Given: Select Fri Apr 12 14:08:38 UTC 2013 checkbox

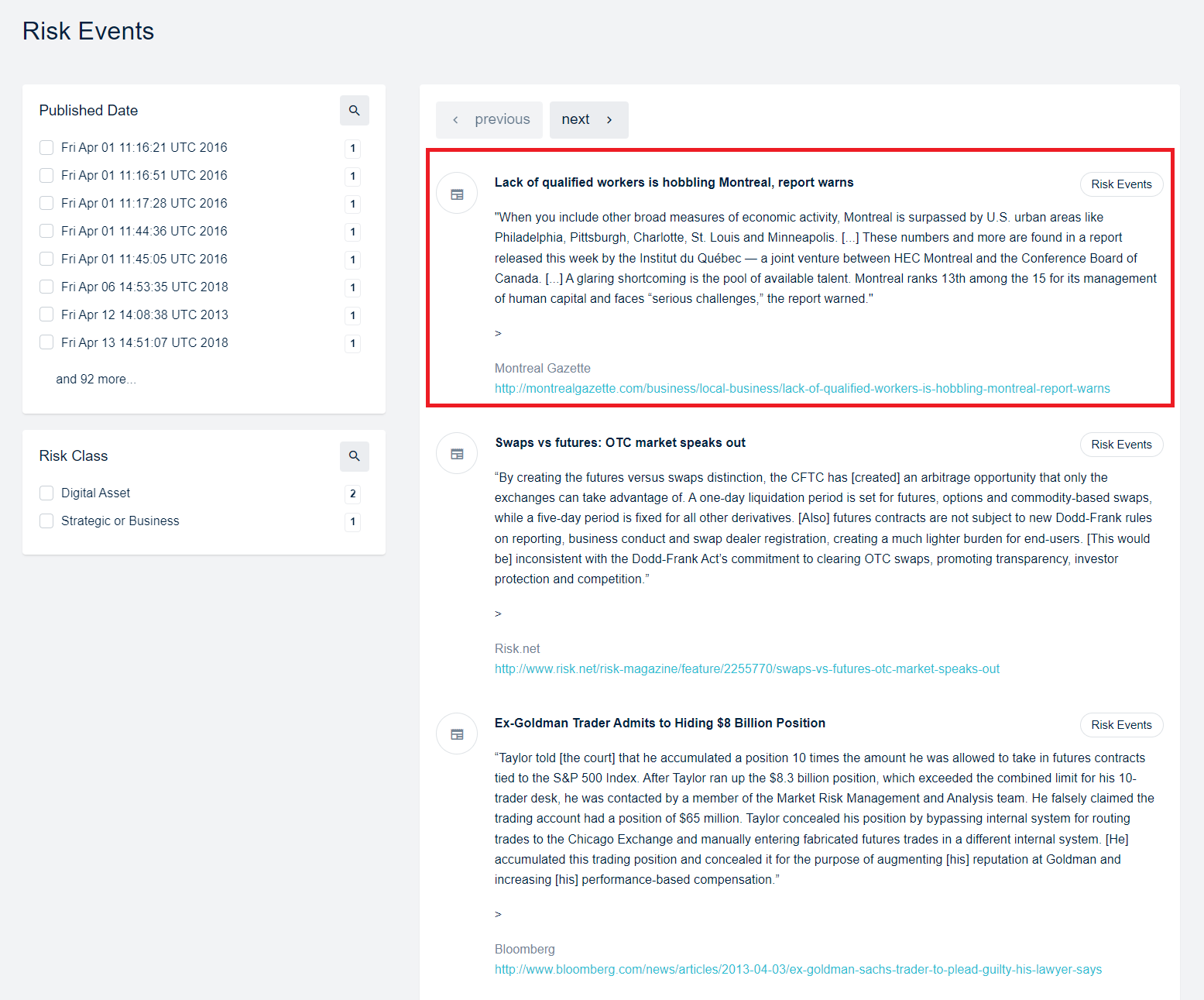Looking at the screenshot, I should [x=46, y=314].
